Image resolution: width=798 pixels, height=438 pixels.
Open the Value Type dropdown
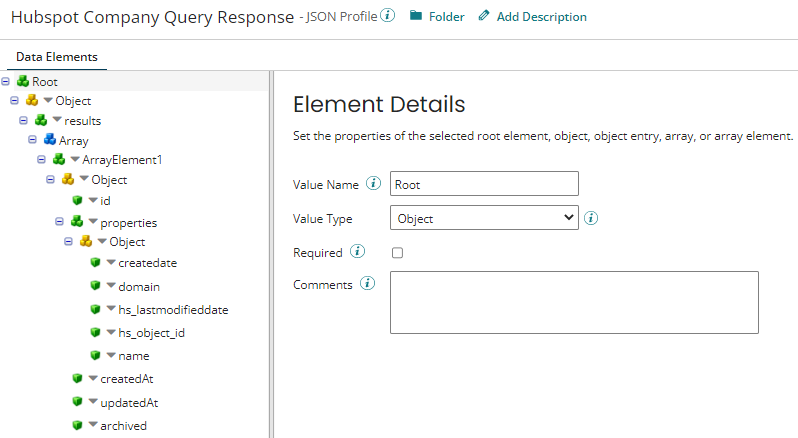point(484,218)
